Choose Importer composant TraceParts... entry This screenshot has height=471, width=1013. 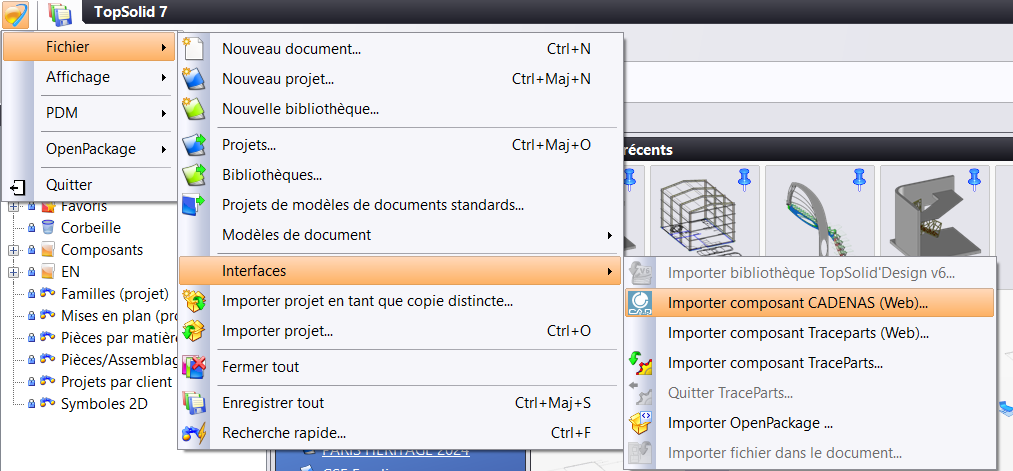point(810,363)
